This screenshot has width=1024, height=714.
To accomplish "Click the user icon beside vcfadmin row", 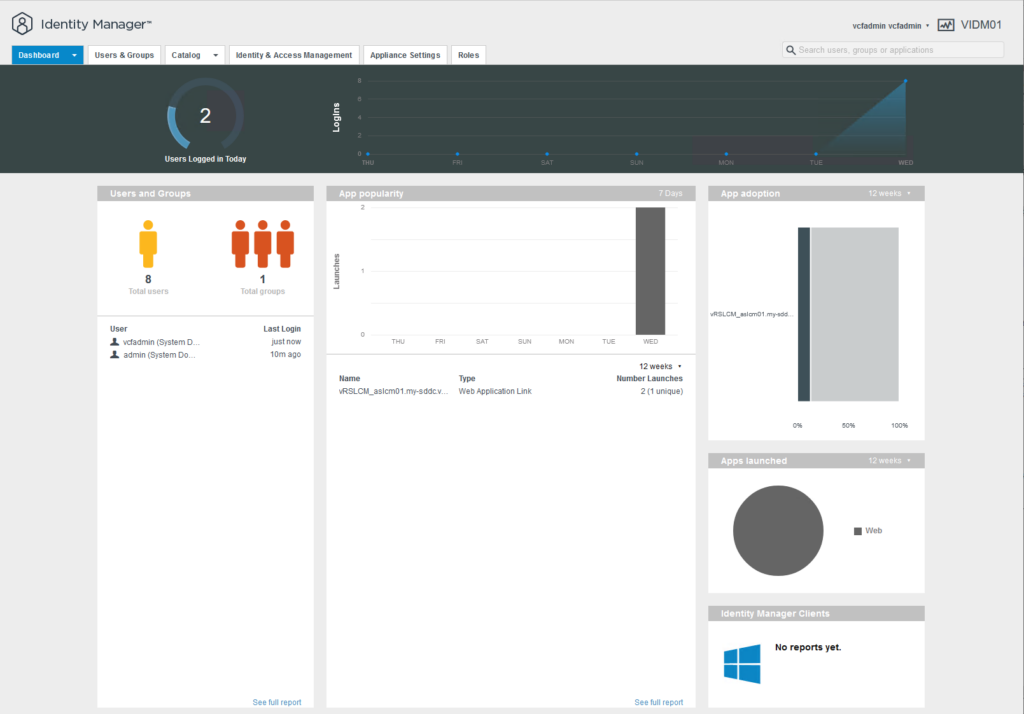I will click(115, 342).
